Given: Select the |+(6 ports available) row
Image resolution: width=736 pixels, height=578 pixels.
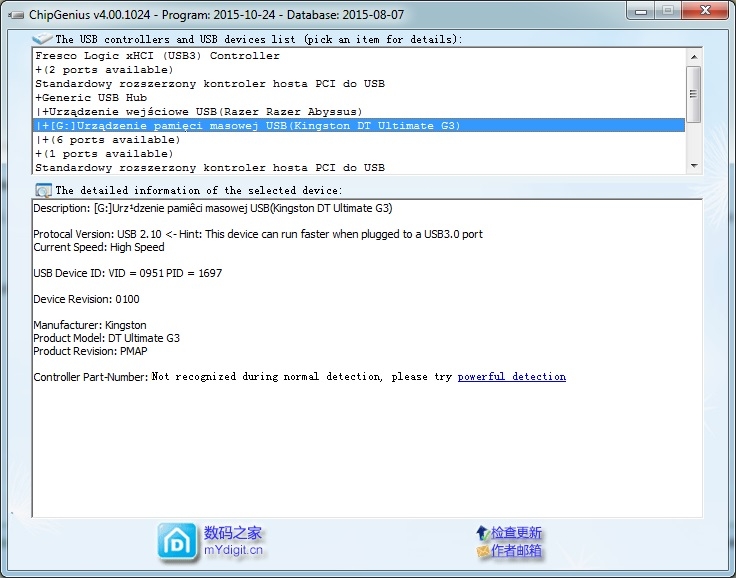Looking at the screenshot, I should tap(359, 139).
